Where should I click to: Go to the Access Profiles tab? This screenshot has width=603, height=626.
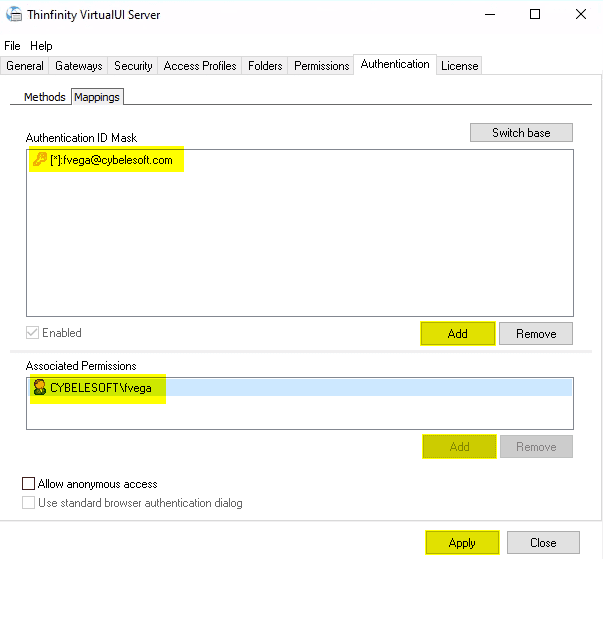[200, 66]
